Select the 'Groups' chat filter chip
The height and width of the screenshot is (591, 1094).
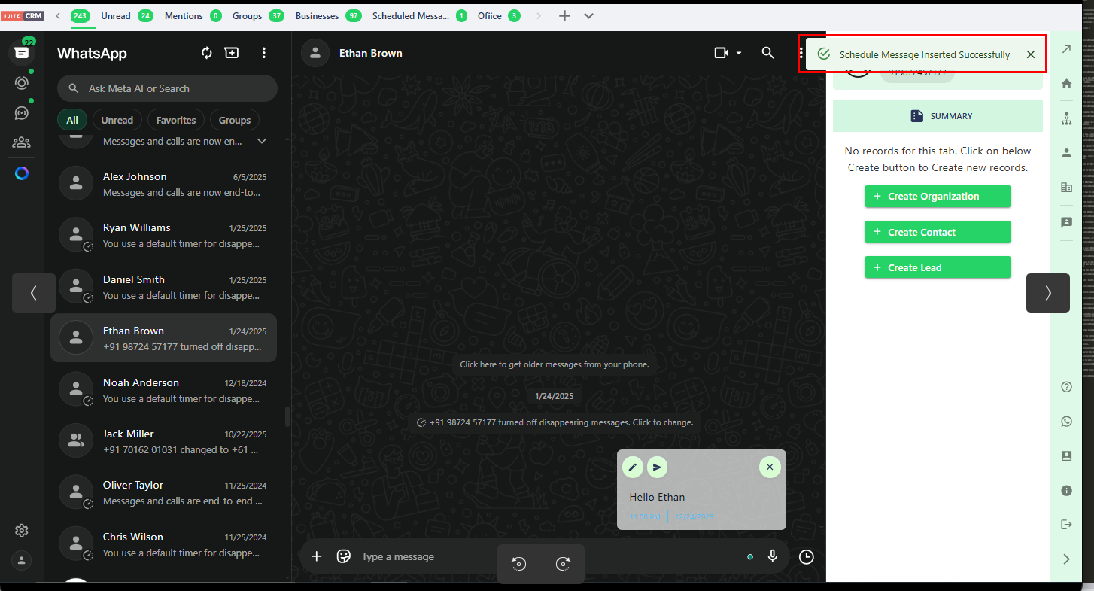(x=235, y=121)
